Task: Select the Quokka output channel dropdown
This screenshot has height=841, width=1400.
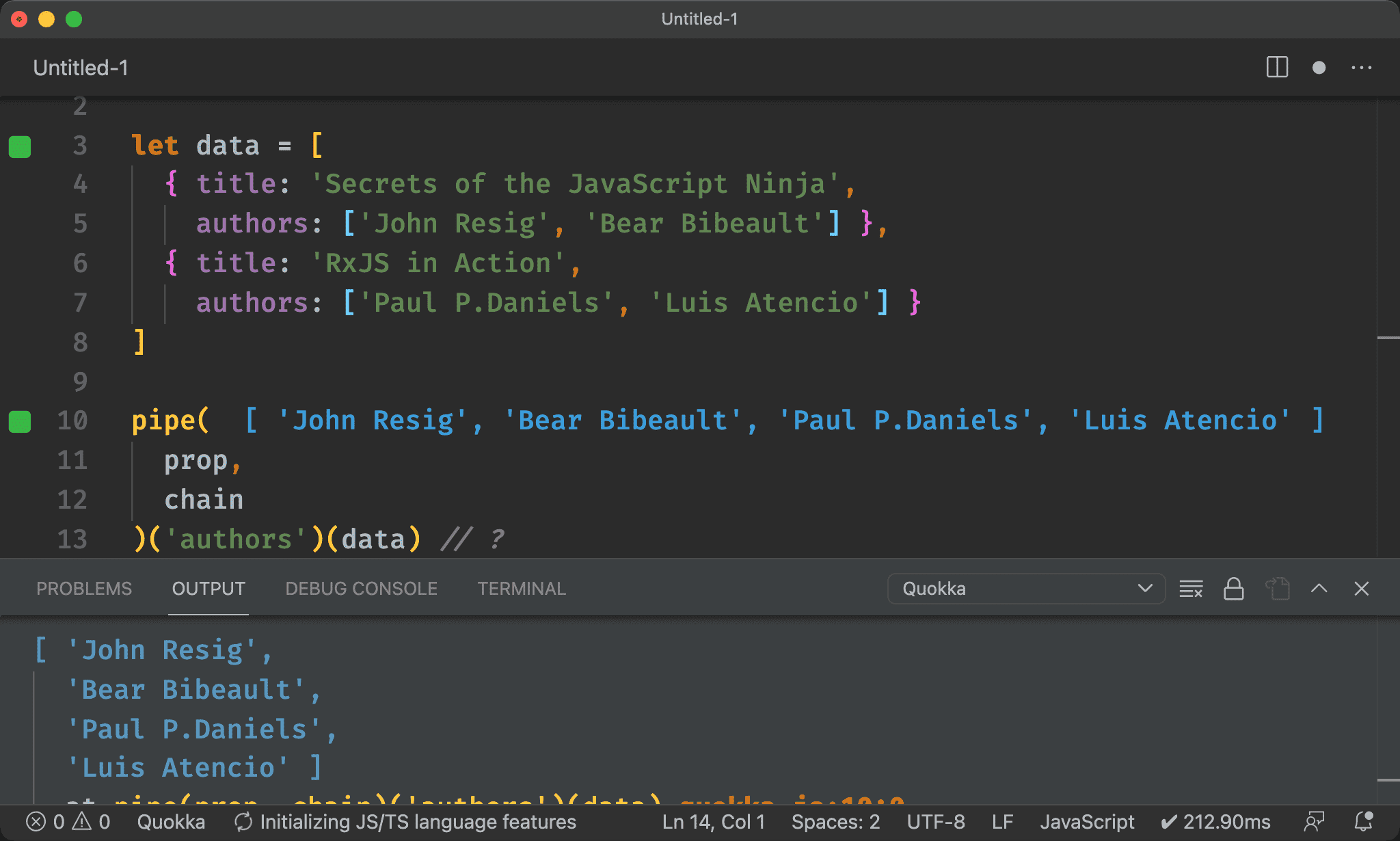Action: coord(1024,588)
